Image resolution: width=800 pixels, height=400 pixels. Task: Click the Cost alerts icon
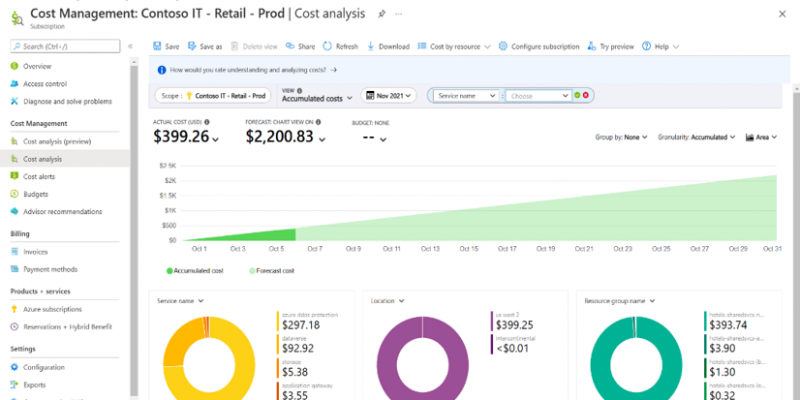(15, 176)
